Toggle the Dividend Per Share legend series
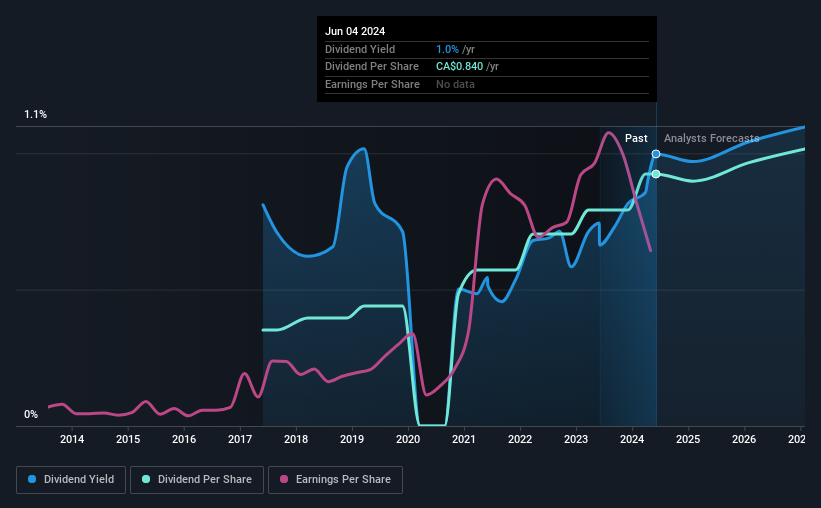This screenshot has height=508, width=821. click(x=197, y=480)
